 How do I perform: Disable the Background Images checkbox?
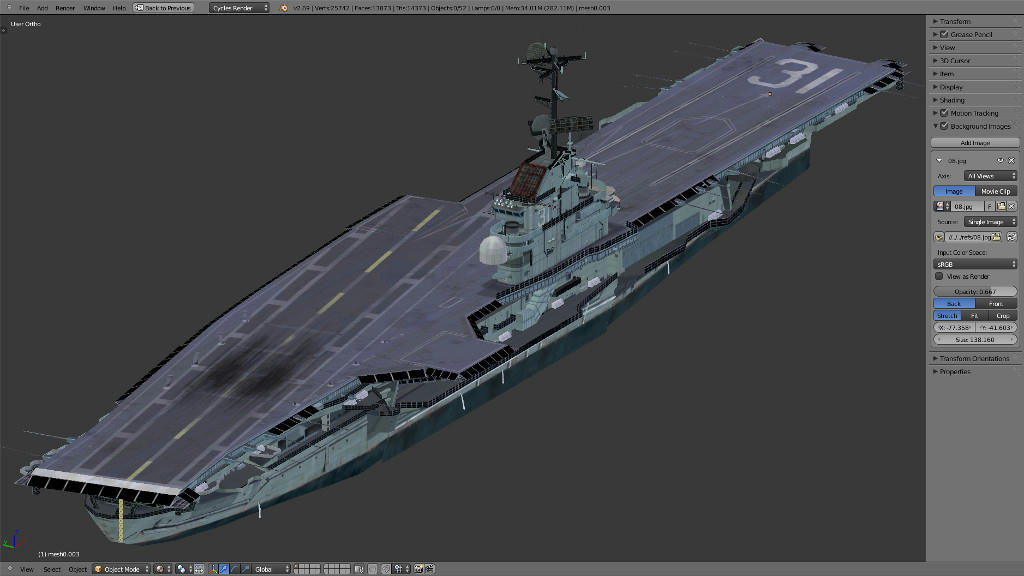click(945, 127)
